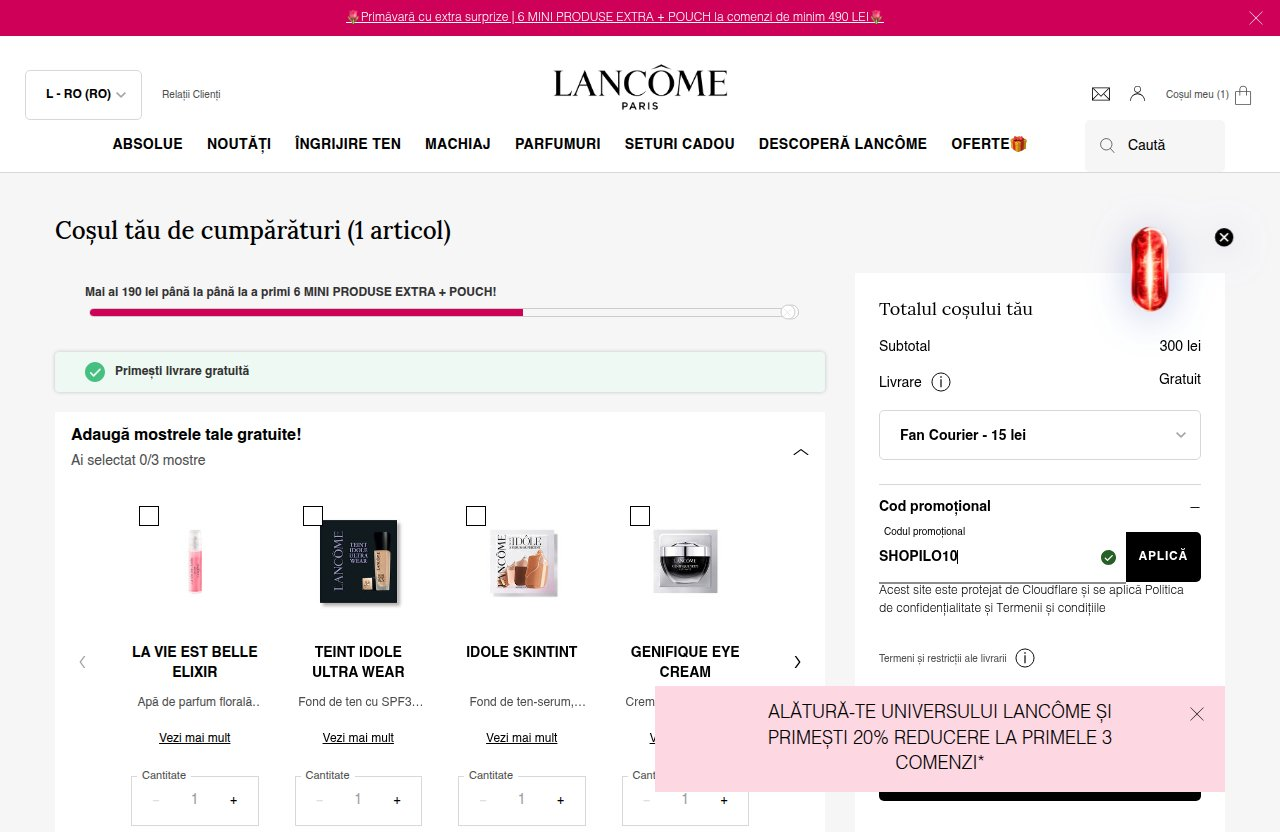The height and width of the screenshot is (832, 1280).
Task: Open the OFERTE menu
Action: 989,144
